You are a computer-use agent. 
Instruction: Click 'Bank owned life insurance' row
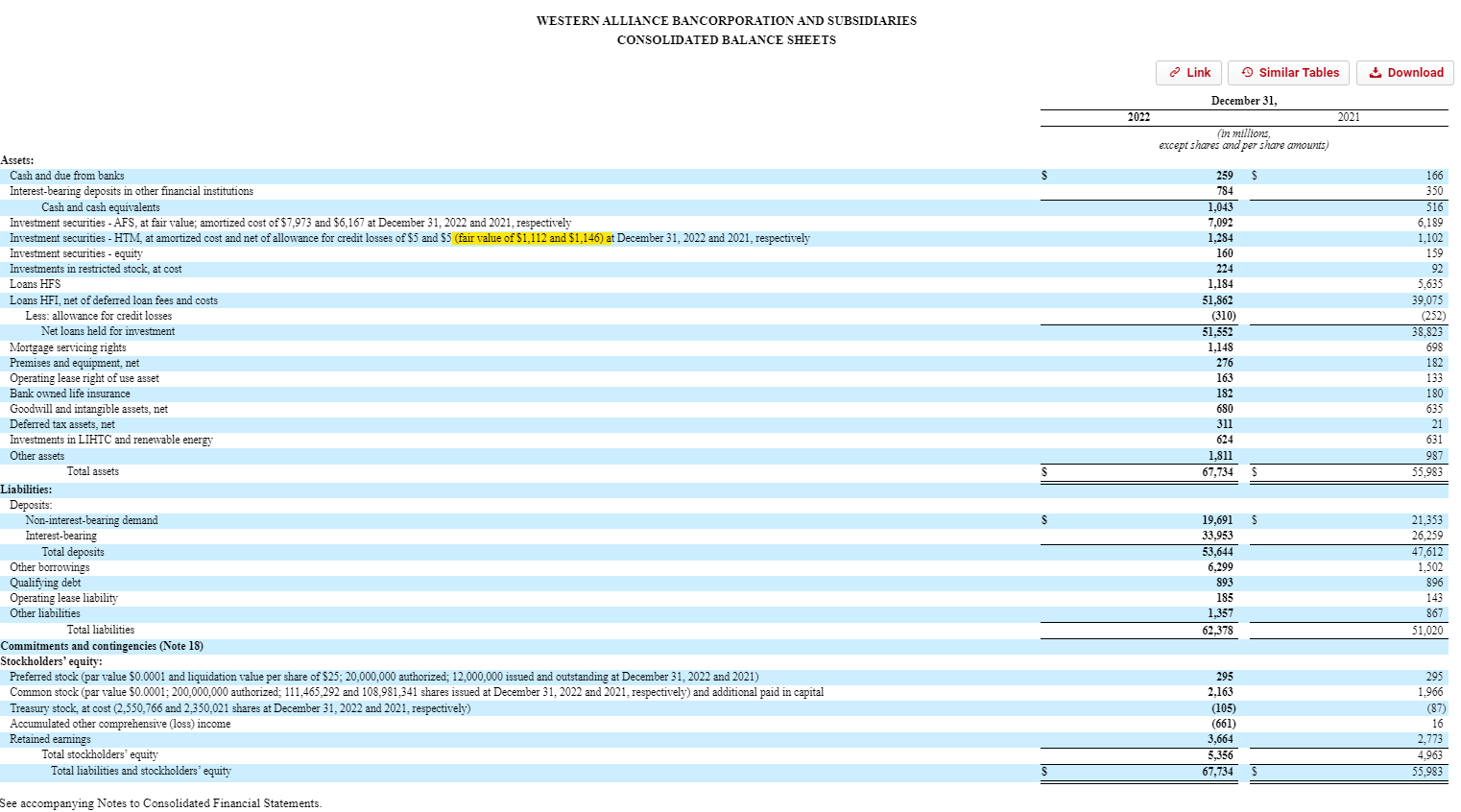pos(70,394)
